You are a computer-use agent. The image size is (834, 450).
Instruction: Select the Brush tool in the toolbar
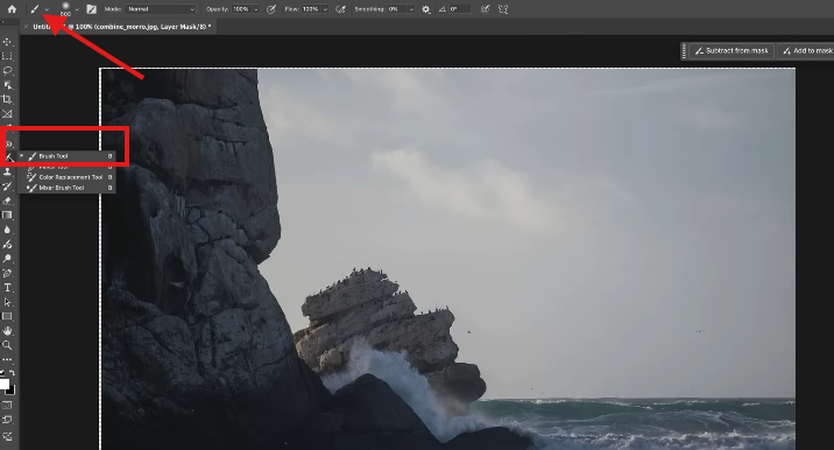coord(9,157)
